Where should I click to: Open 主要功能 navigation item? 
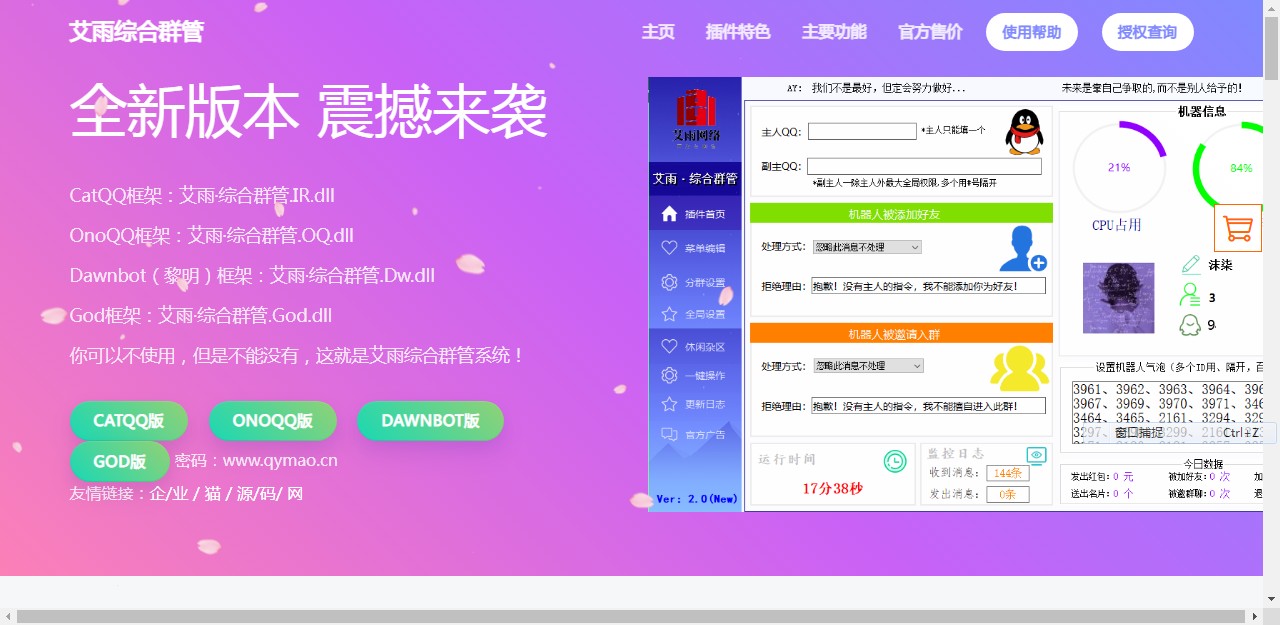(834, 32)
